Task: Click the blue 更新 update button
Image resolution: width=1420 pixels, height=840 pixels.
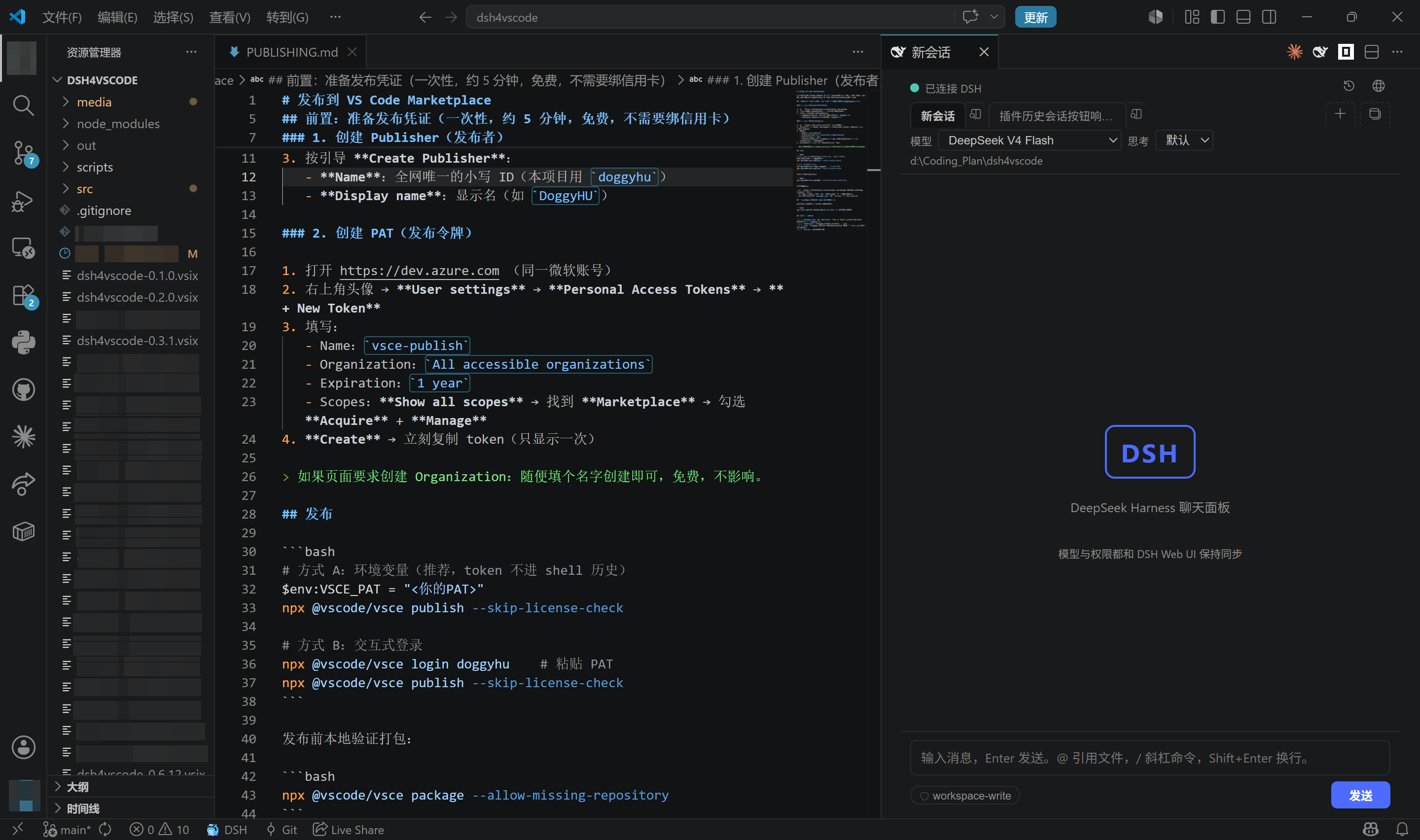Action: click(1035, 18)
